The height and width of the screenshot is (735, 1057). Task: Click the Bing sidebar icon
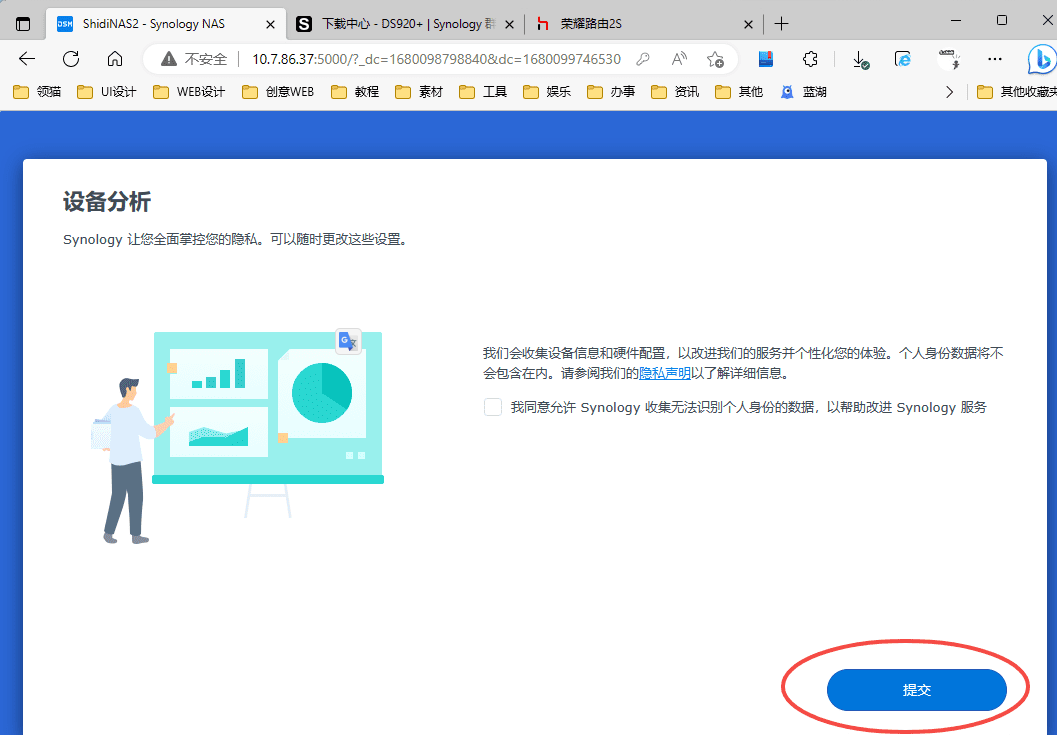[x=1040, y=59]
